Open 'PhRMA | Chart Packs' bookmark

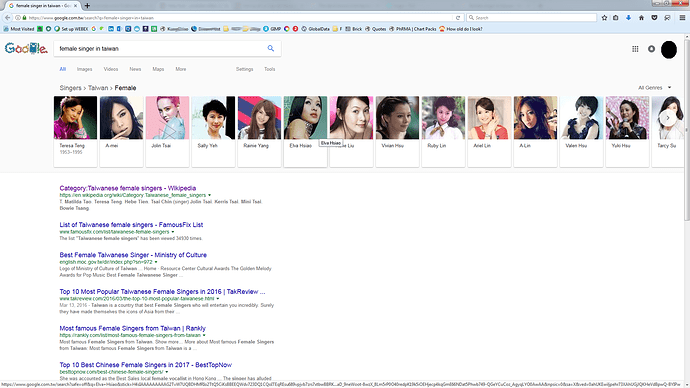[413, 29]
